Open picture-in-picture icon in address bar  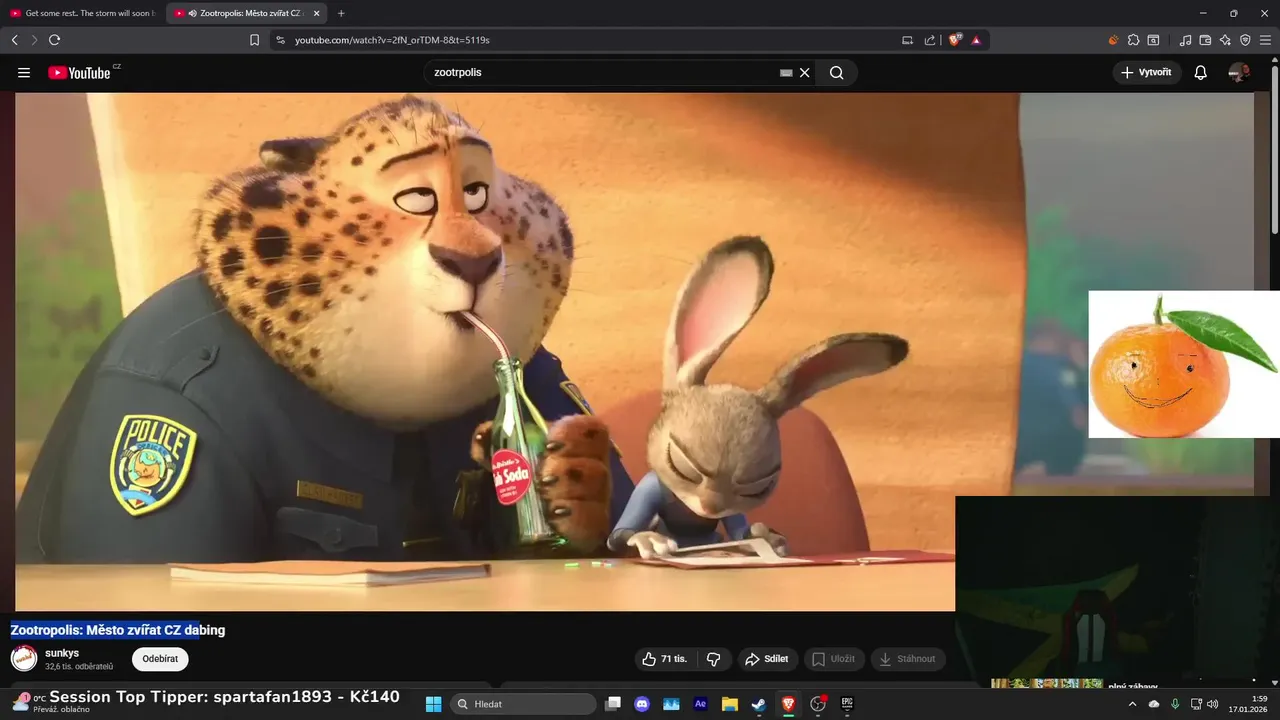[907, 40]
